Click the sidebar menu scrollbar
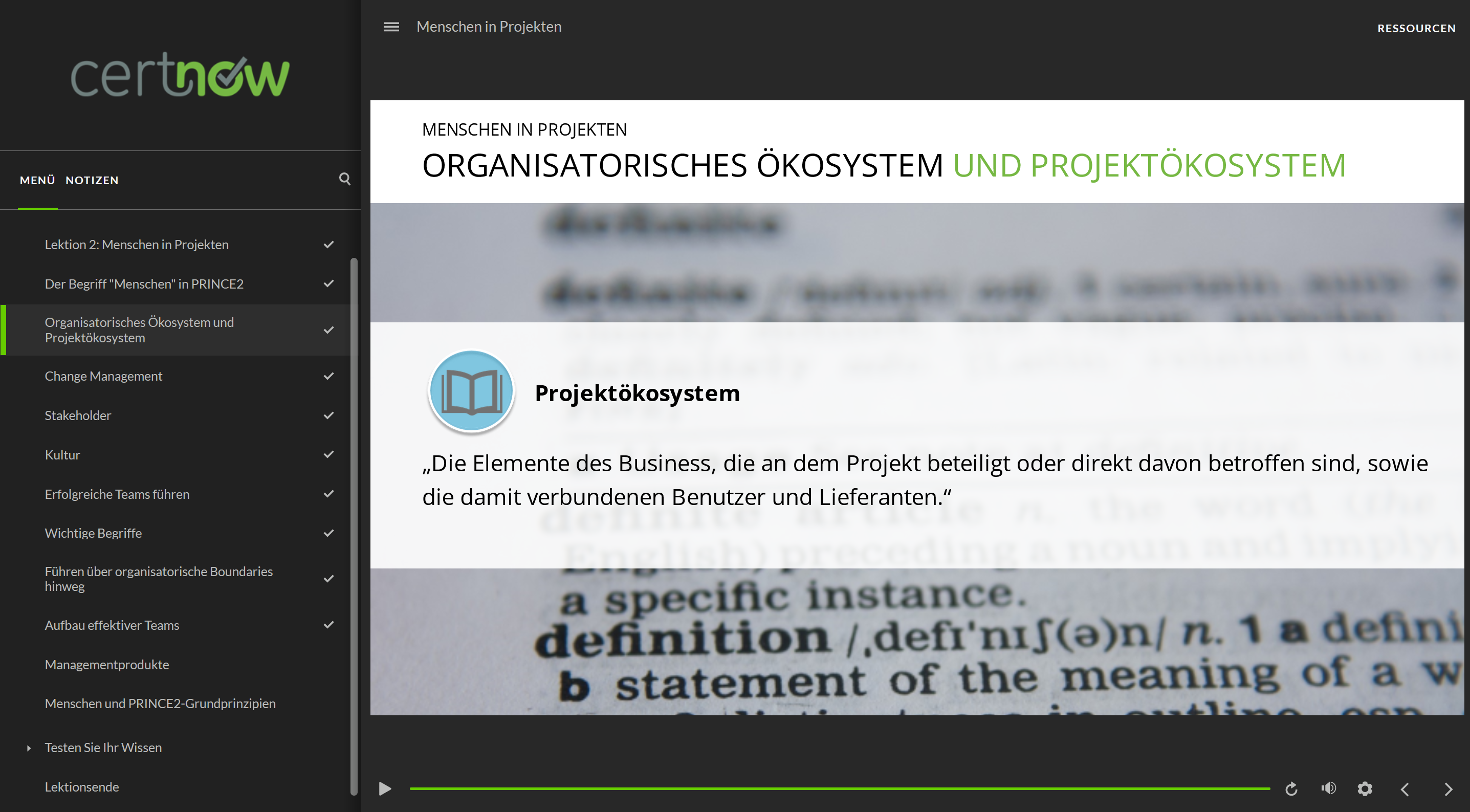The width and height of the screenshot is (1470, 812). [354, 525]
